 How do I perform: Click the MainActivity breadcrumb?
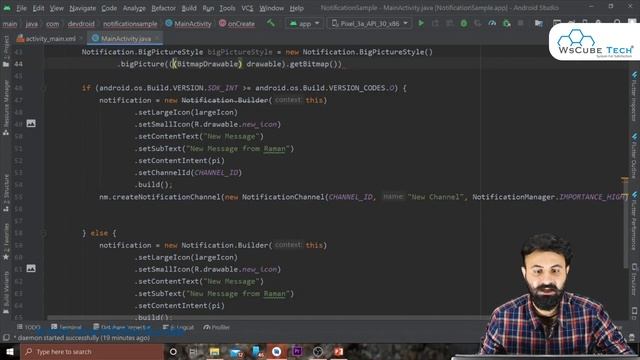pos(188,24)
